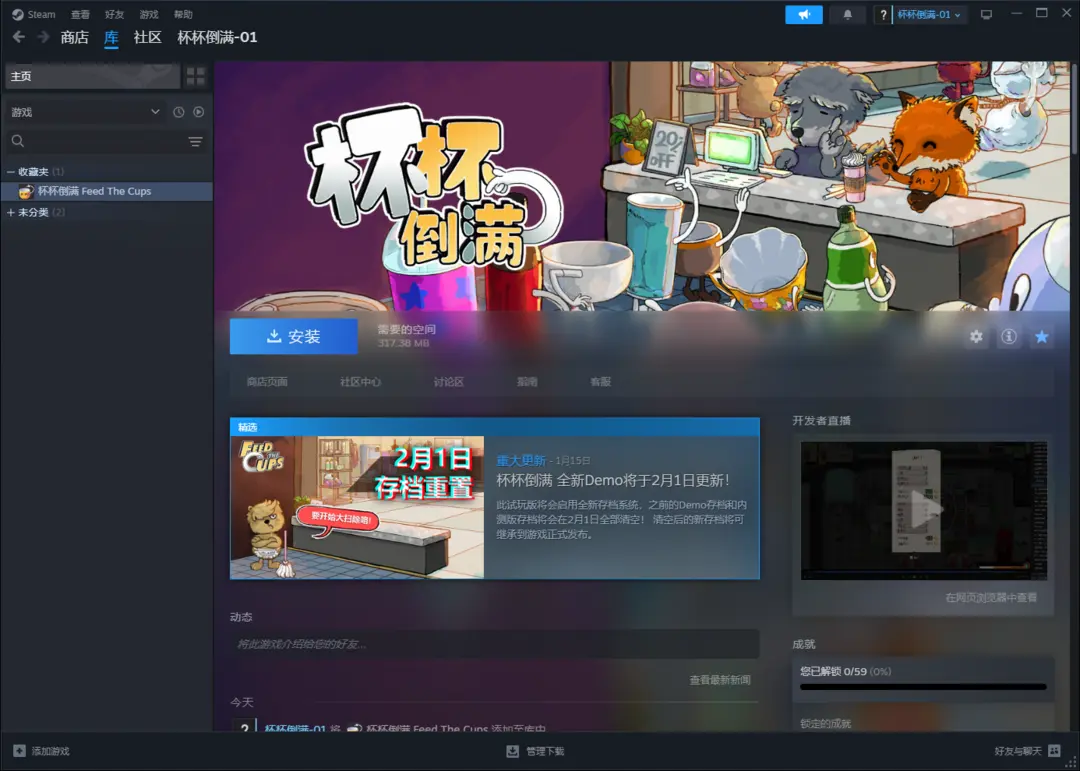Viewport: 1080px width, 771px height.
Task: Expand the 未分类 collection
Action: (11, 213)
